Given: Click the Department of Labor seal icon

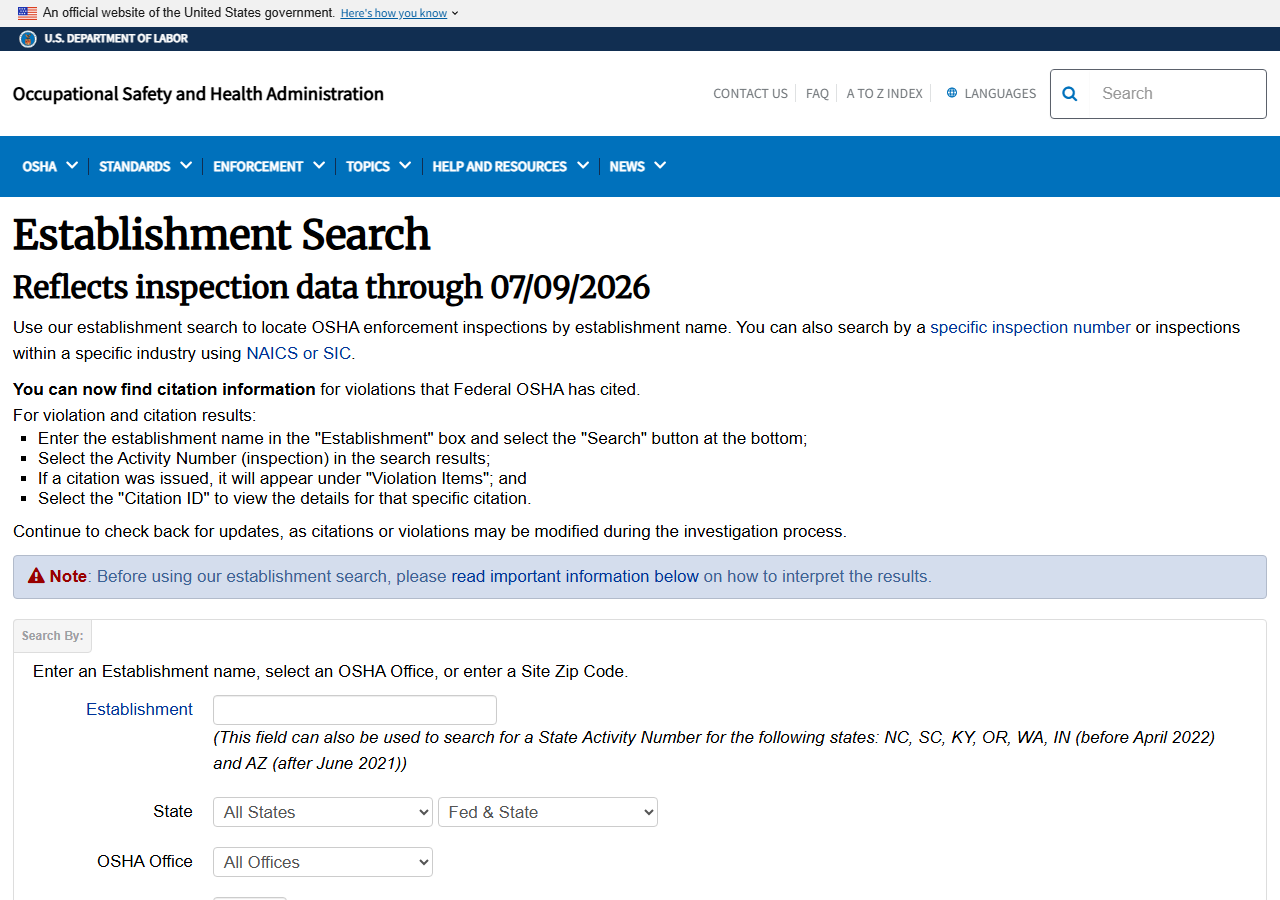Looking at the screenshot, I should (28, 39).
